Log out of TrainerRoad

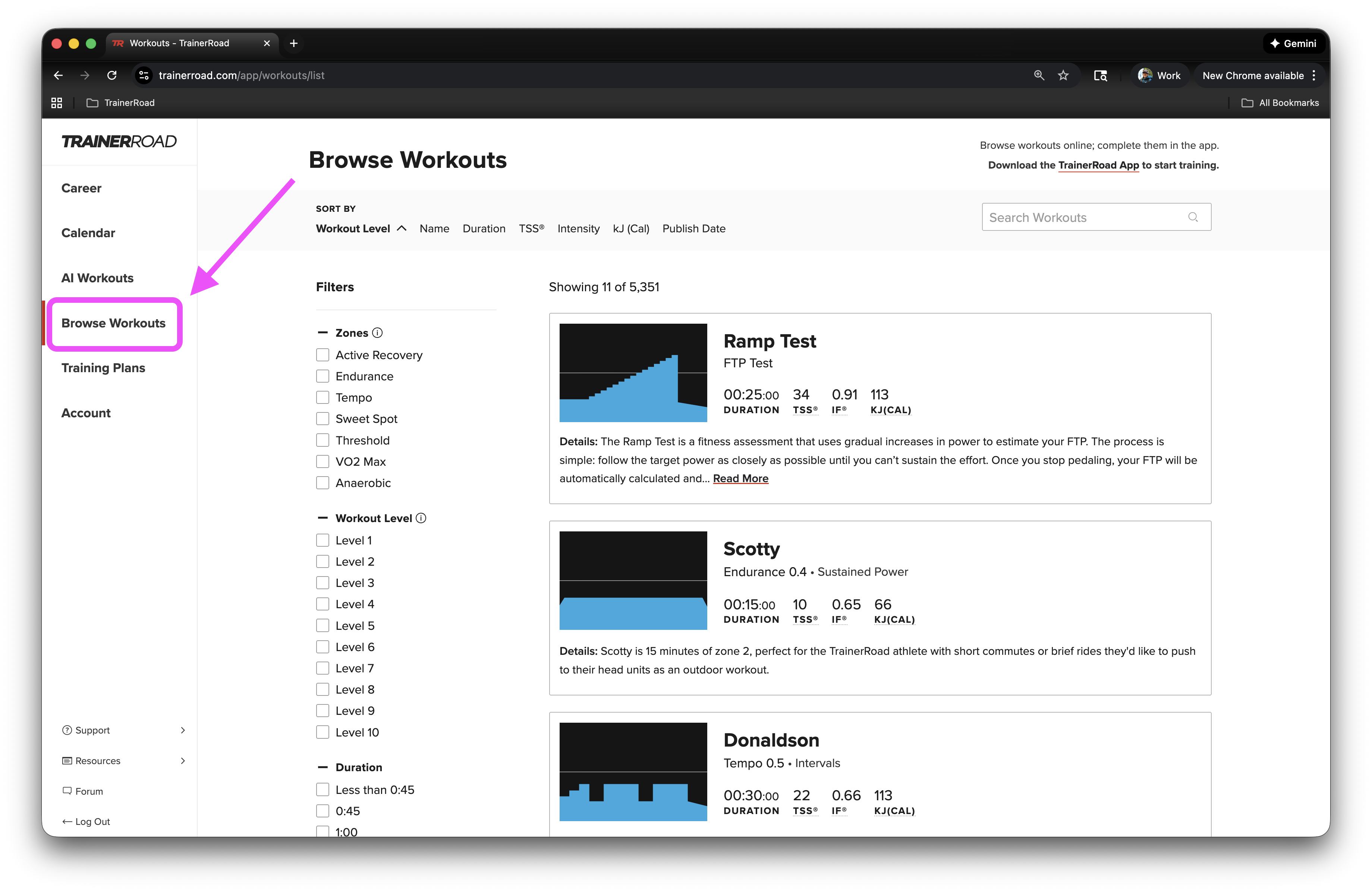86,822
